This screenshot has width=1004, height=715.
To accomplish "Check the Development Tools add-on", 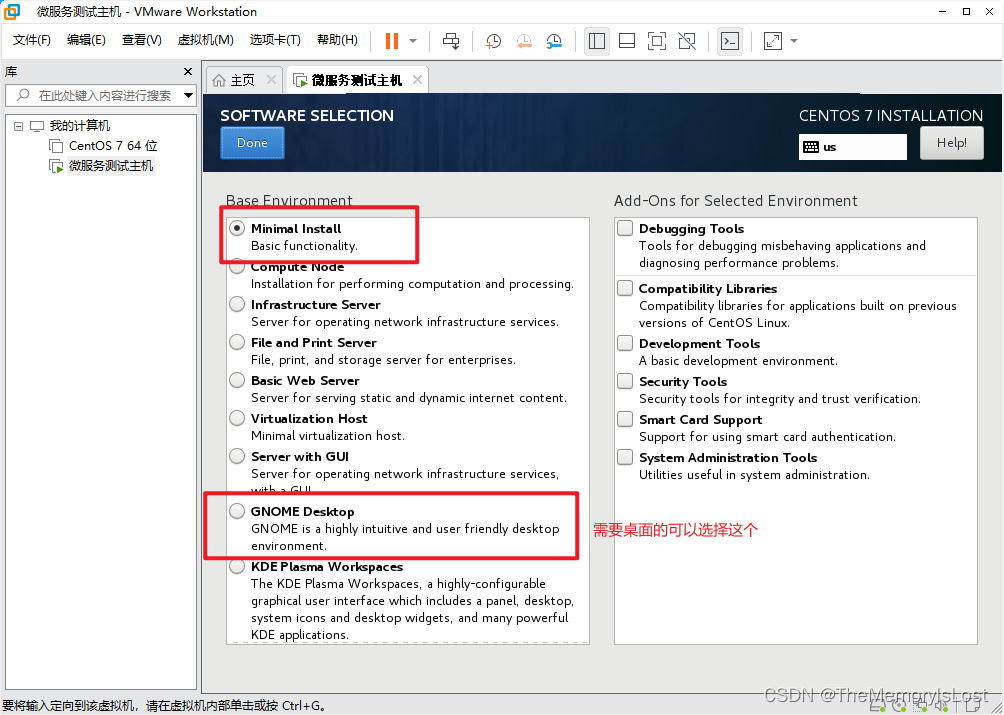I will coord(625,343).
